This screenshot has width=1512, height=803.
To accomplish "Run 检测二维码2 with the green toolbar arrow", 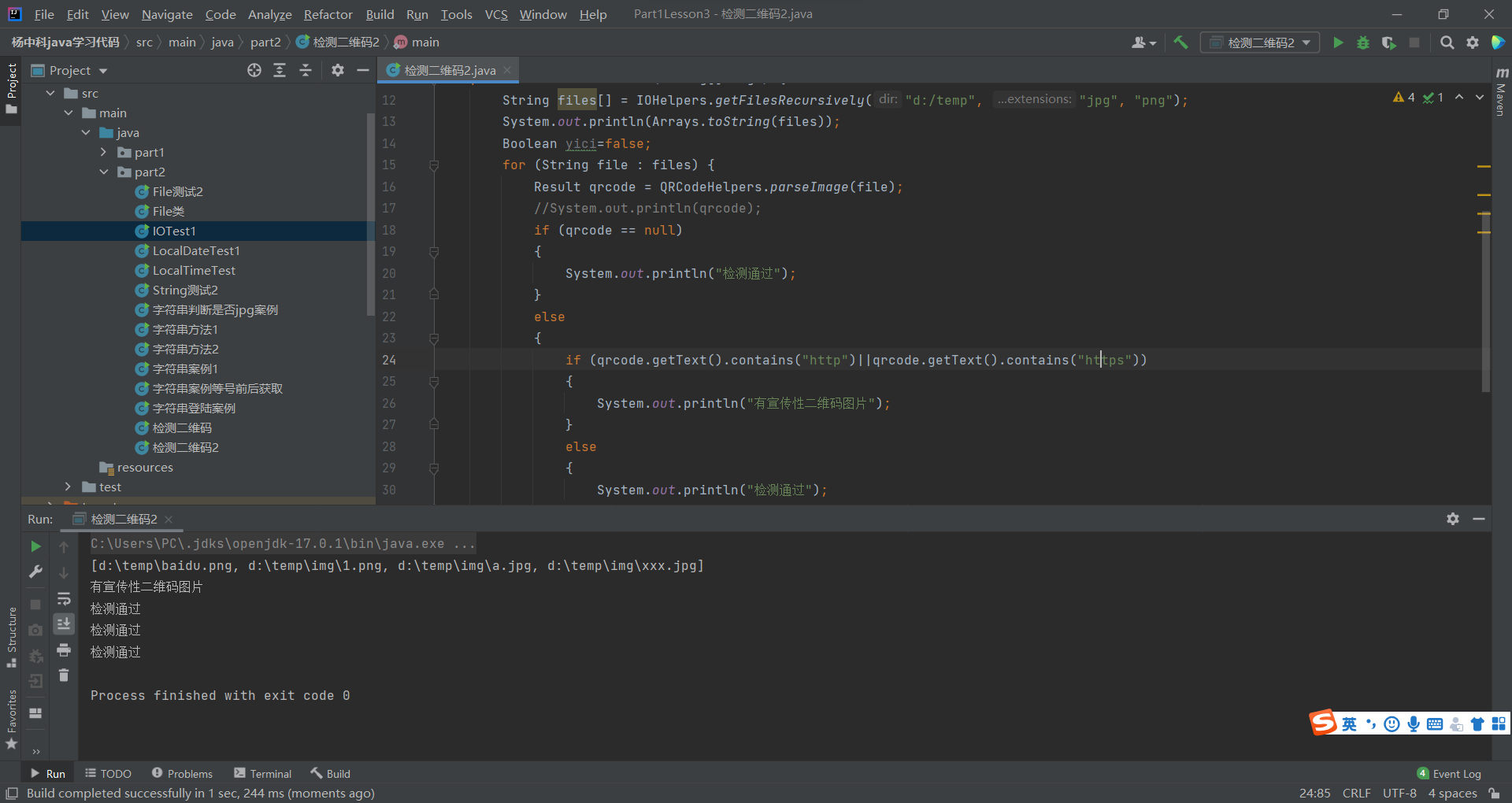I will [x=1337, y=43].
